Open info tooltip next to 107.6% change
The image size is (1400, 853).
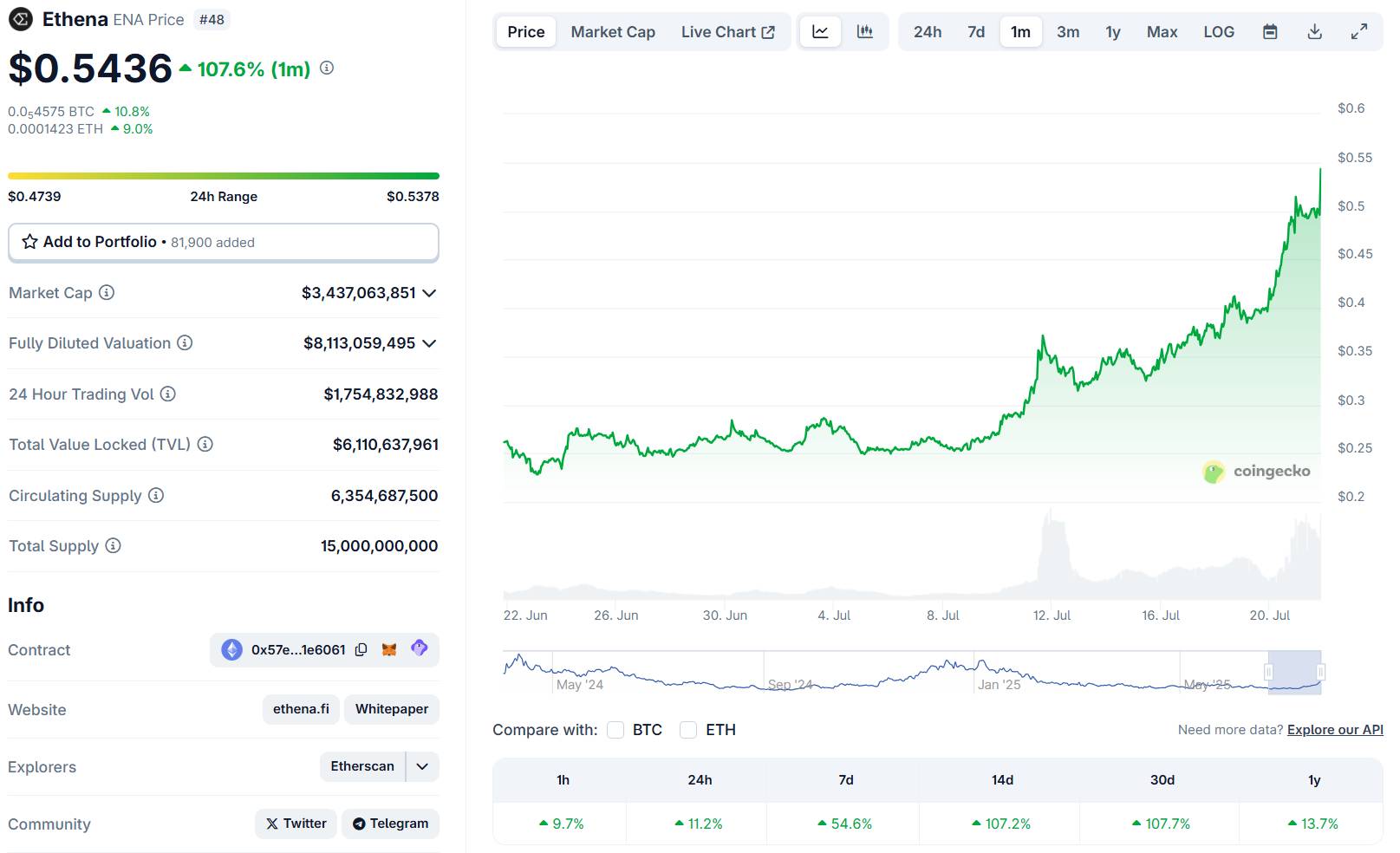(x=327, y=68)
